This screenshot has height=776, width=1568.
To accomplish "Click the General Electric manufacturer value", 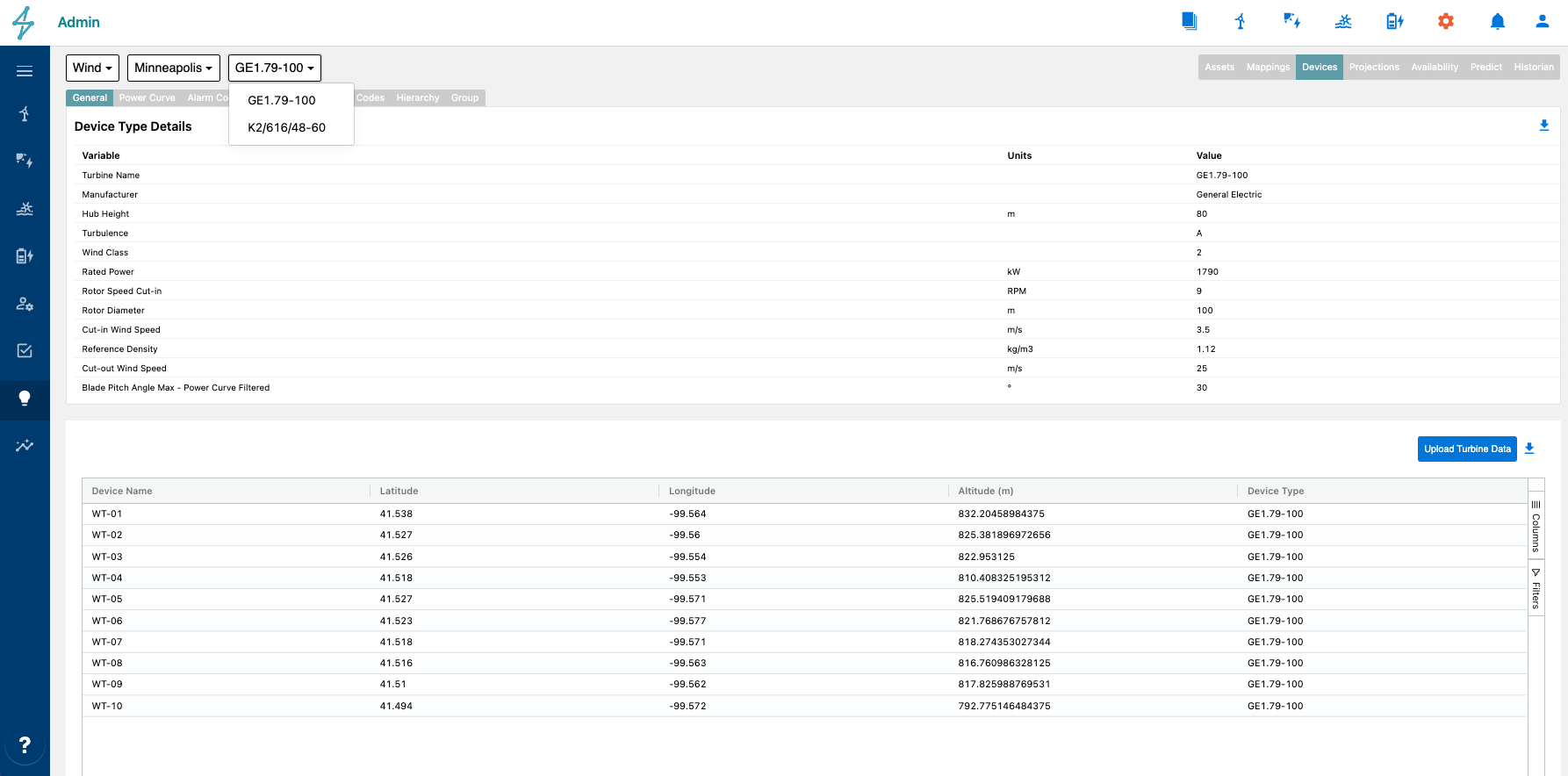I will click(x=1229, y=194).
